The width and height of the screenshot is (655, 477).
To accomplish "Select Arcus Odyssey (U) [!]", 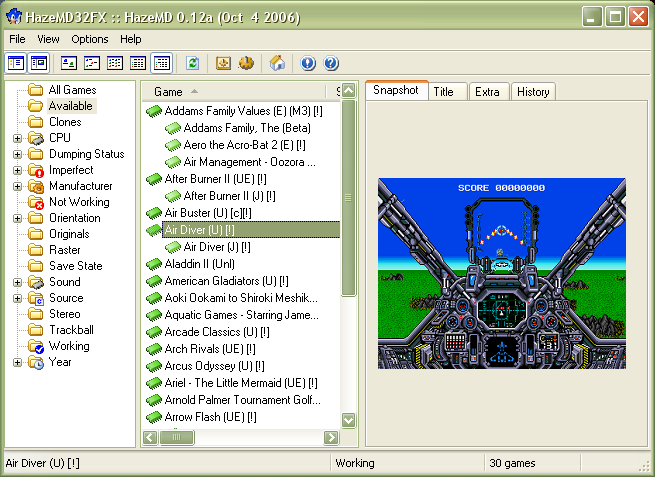I will coord(214,366).
